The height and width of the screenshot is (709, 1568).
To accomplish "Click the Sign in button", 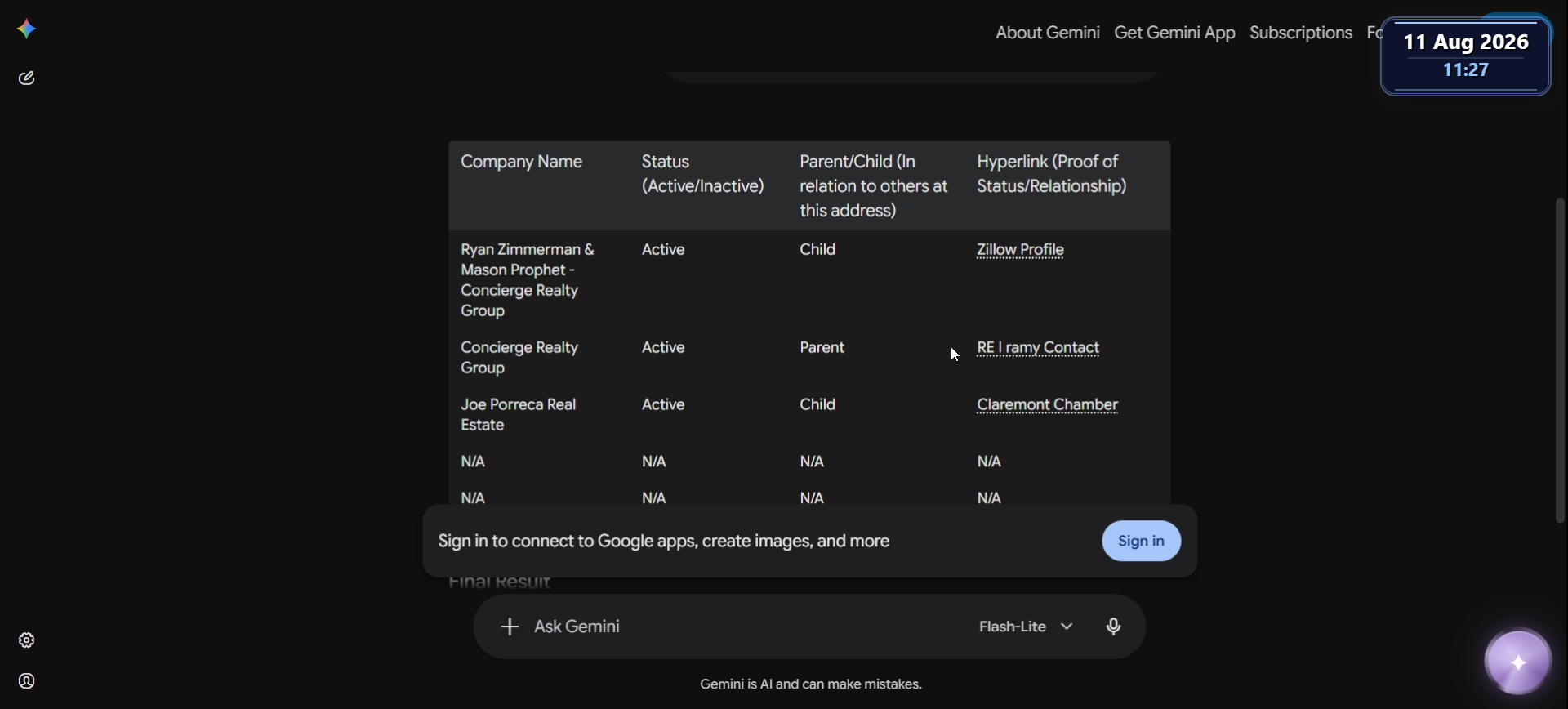I will coord(1141,541).
